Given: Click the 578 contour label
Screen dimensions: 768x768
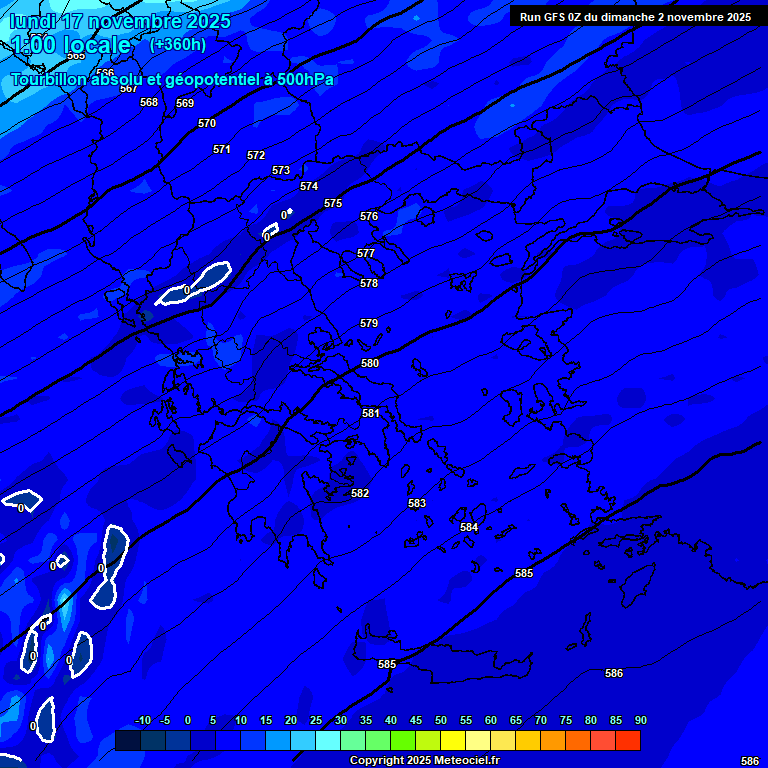Looking at the screenshot, I should pos(369,283).
